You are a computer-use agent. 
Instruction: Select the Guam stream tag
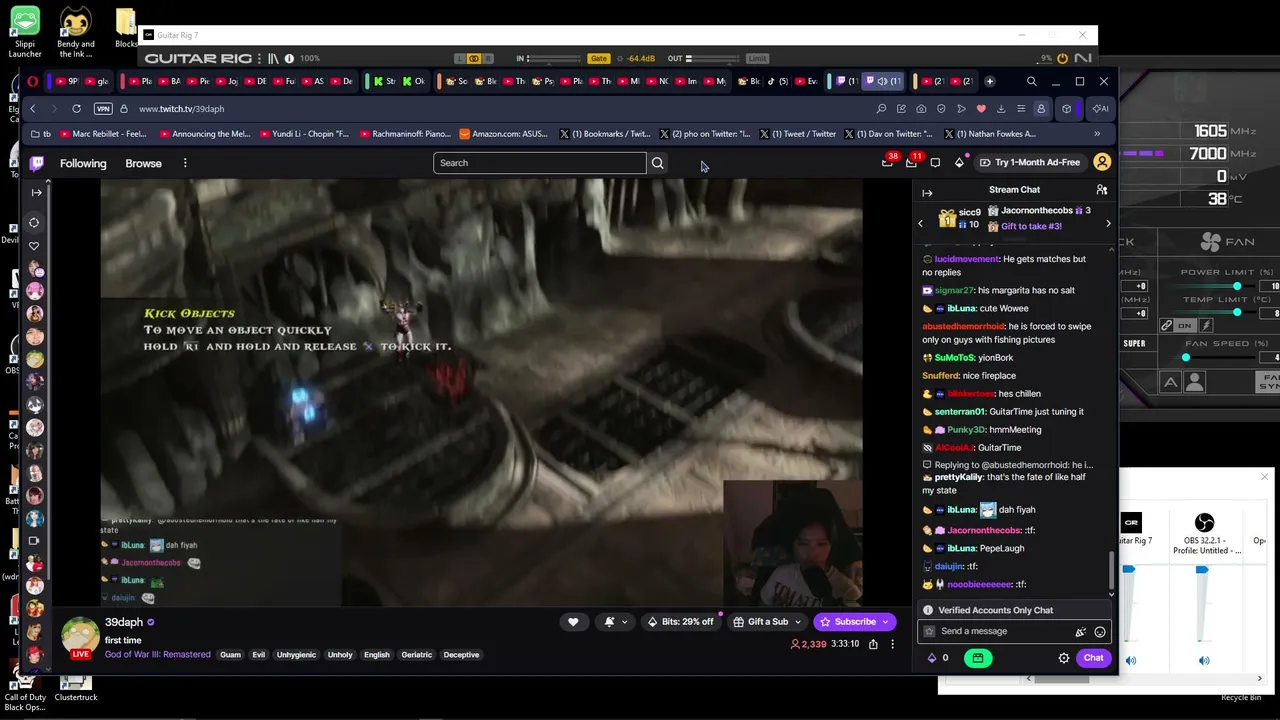(231, 655)
